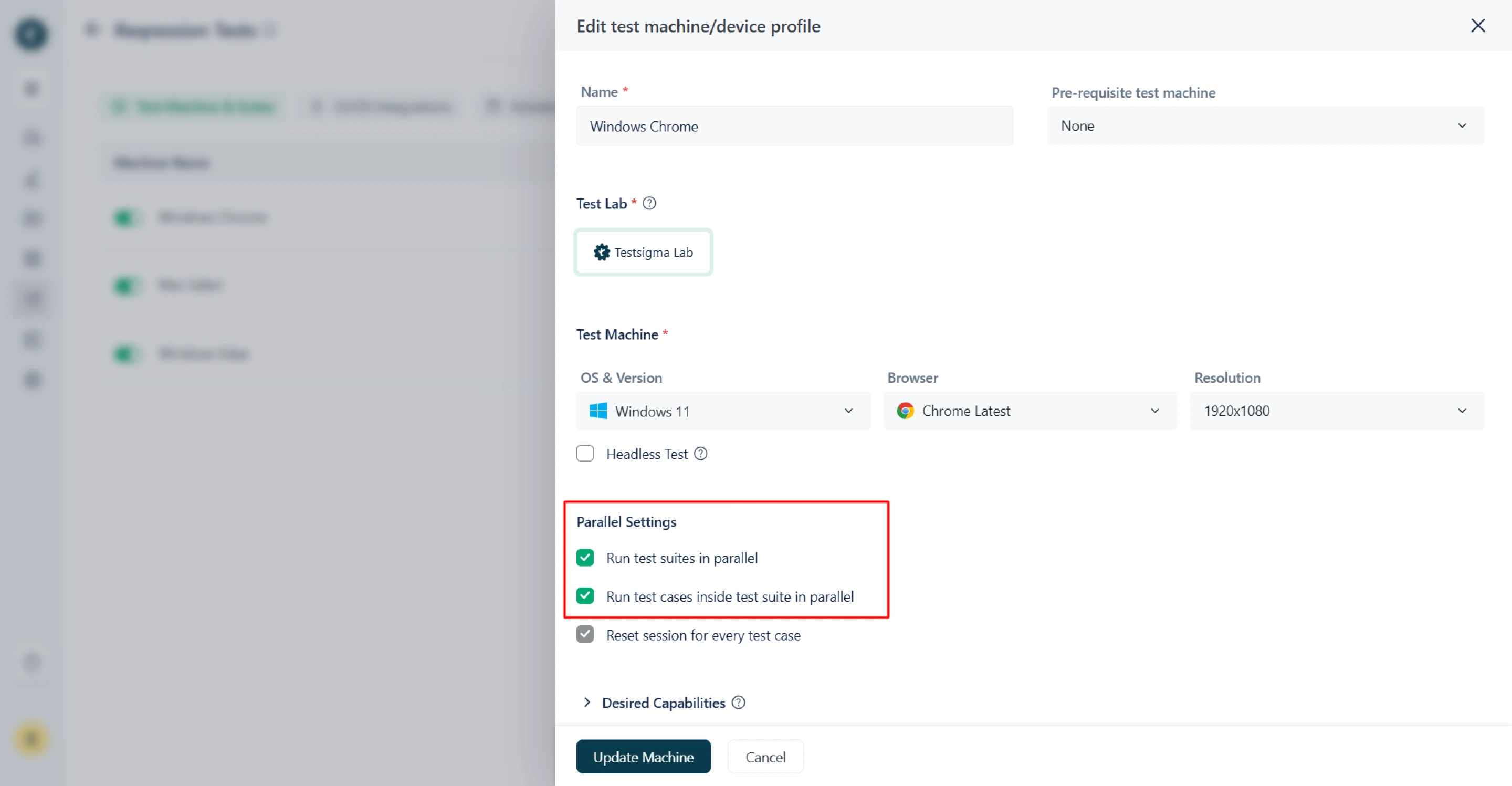This screenshot has height=786, width=1512.
Task: Toggle the Windows Chrome machine switch in list
Action: tap(125, 218)
